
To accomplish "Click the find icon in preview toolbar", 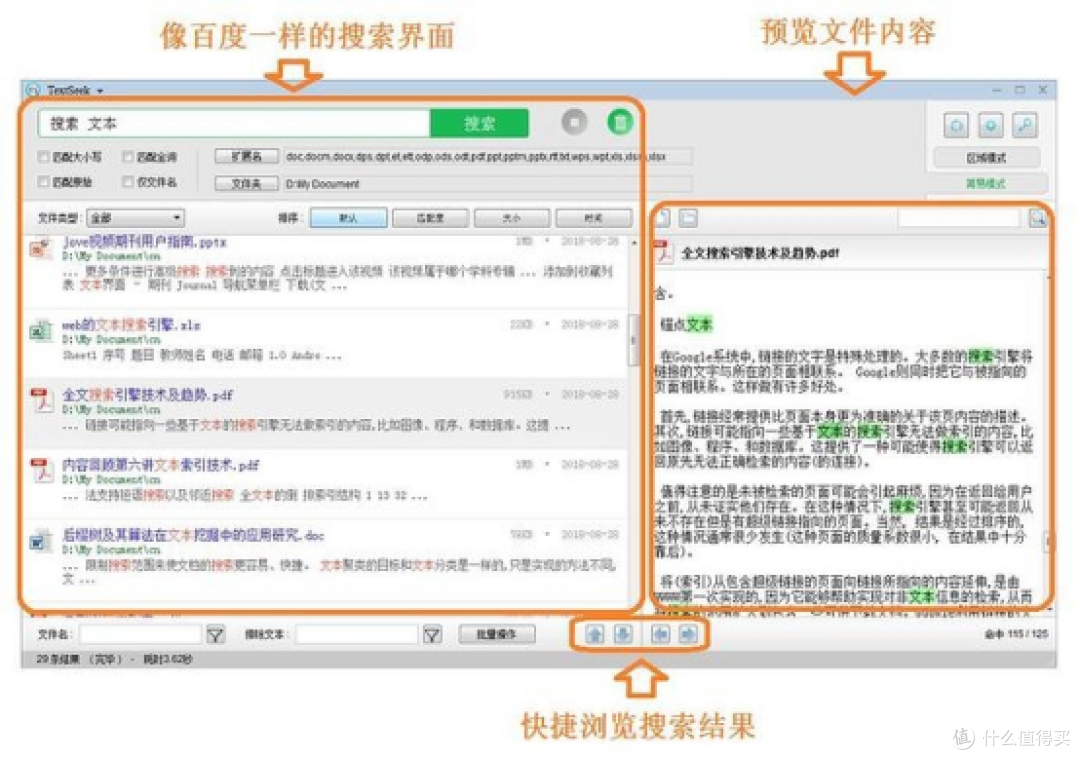I will [1037, 218].
